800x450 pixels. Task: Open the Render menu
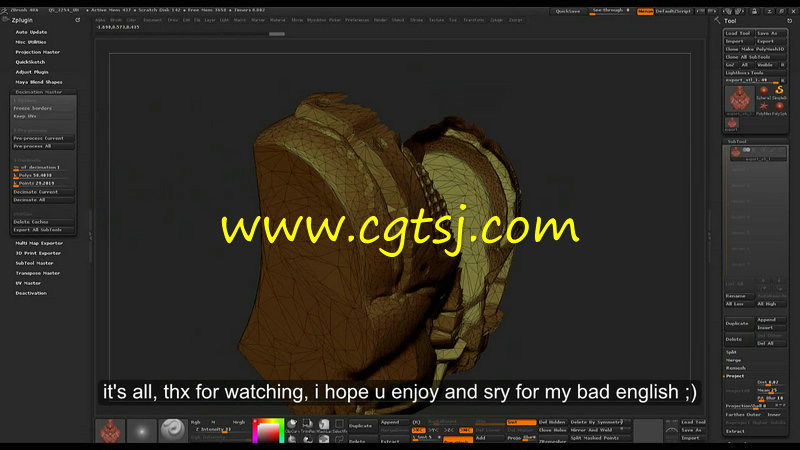click(381, 20)
